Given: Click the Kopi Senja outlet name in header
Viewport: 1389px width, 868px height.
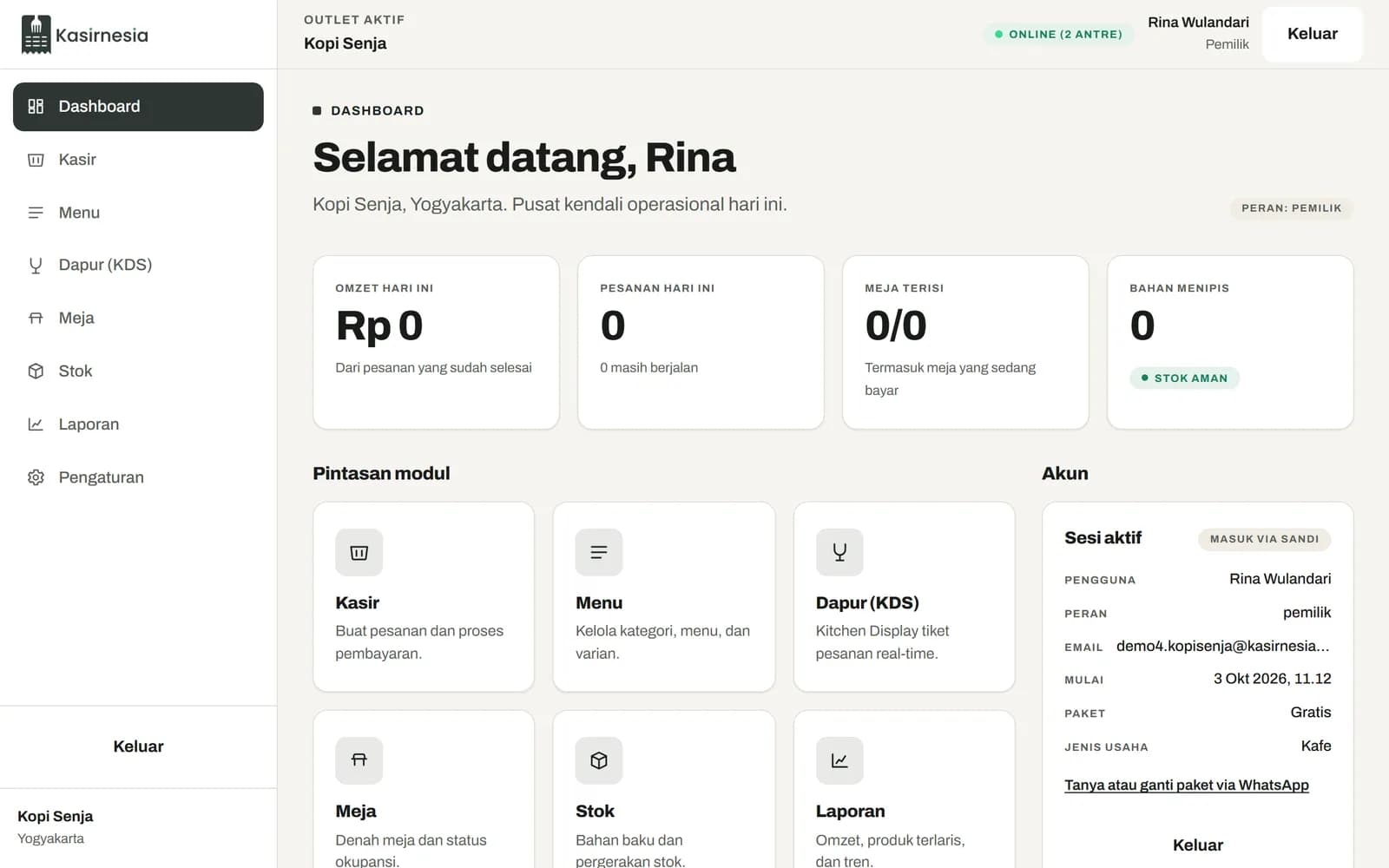Looking at the screenshot, I should pos(346,43).
